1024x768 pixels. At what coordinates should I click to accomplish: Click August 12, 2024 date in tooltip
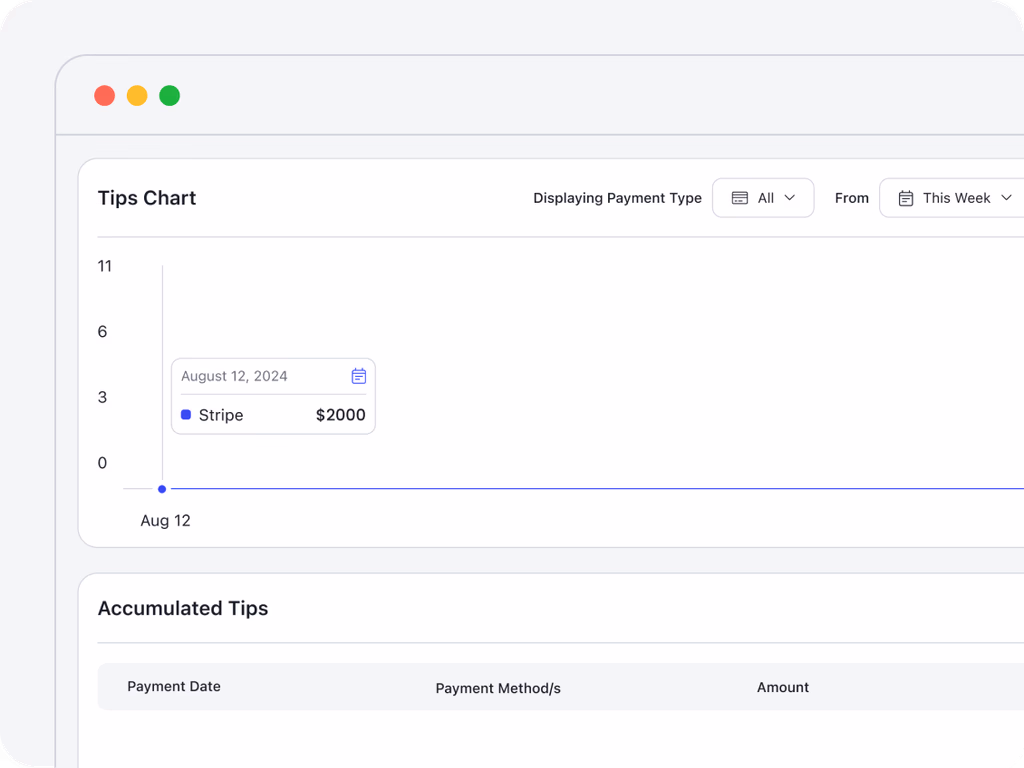(x=234, y=376)
